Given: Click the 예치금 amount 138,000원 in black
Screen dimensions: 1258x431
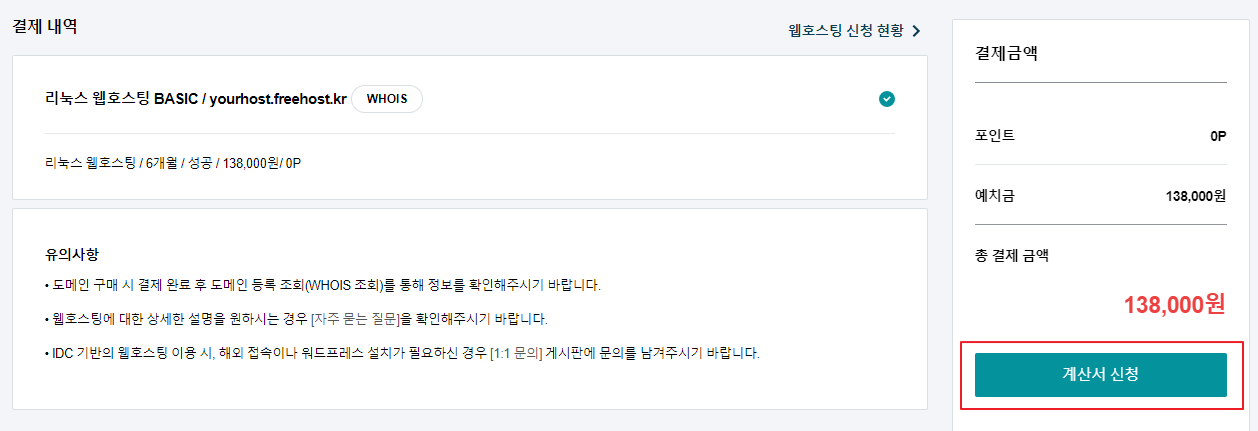Looking at the screenshot, I should click(1196, 196).
